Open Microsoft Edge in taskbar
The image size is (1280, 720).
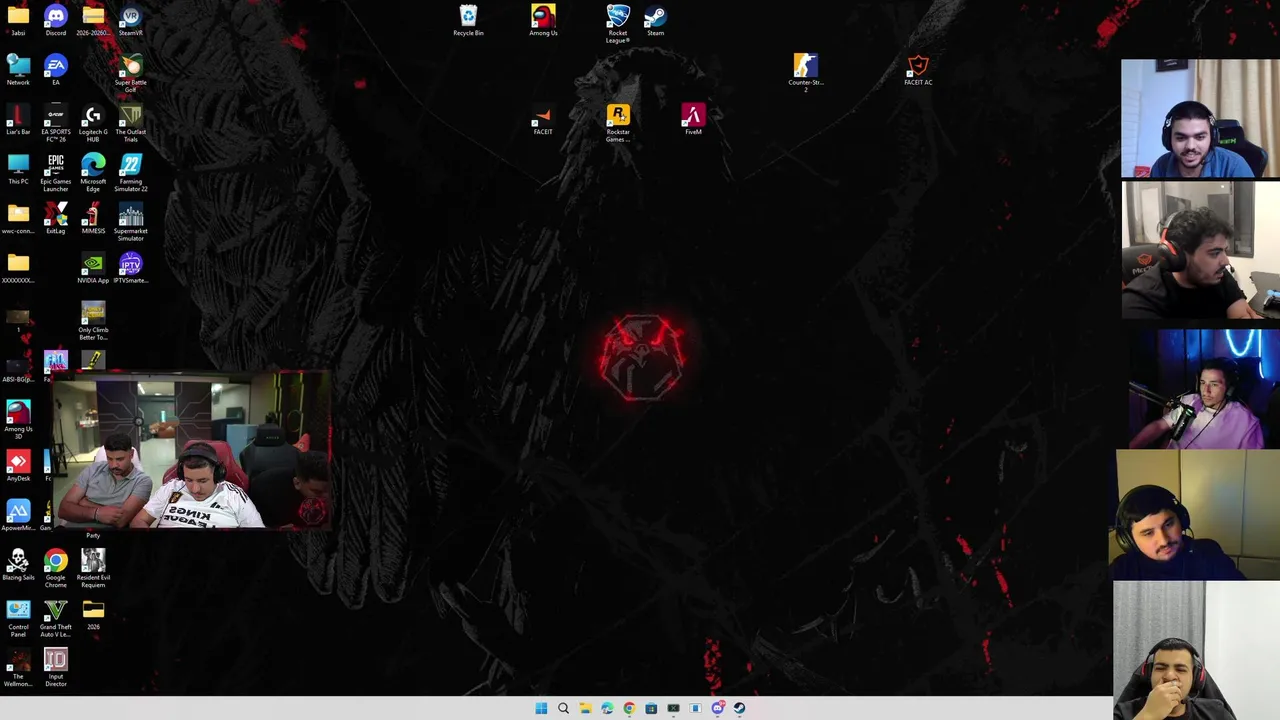(607, 708)
